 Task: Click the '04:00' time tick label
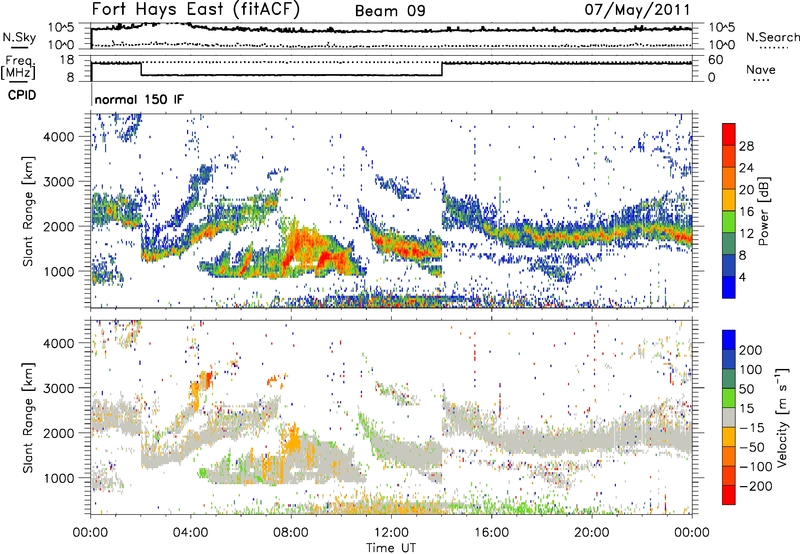pos(191,533)
